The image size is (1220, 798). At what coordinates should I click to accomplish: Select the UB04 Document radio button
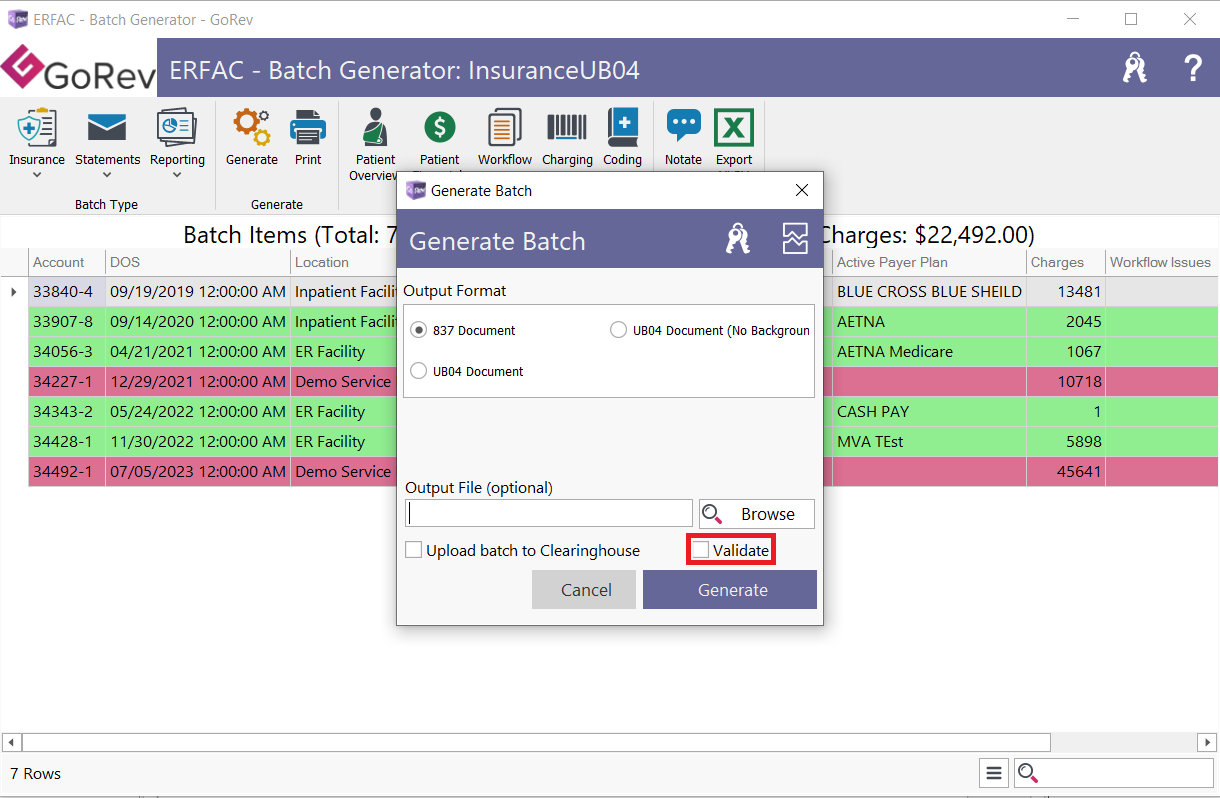tap(420, 371)
